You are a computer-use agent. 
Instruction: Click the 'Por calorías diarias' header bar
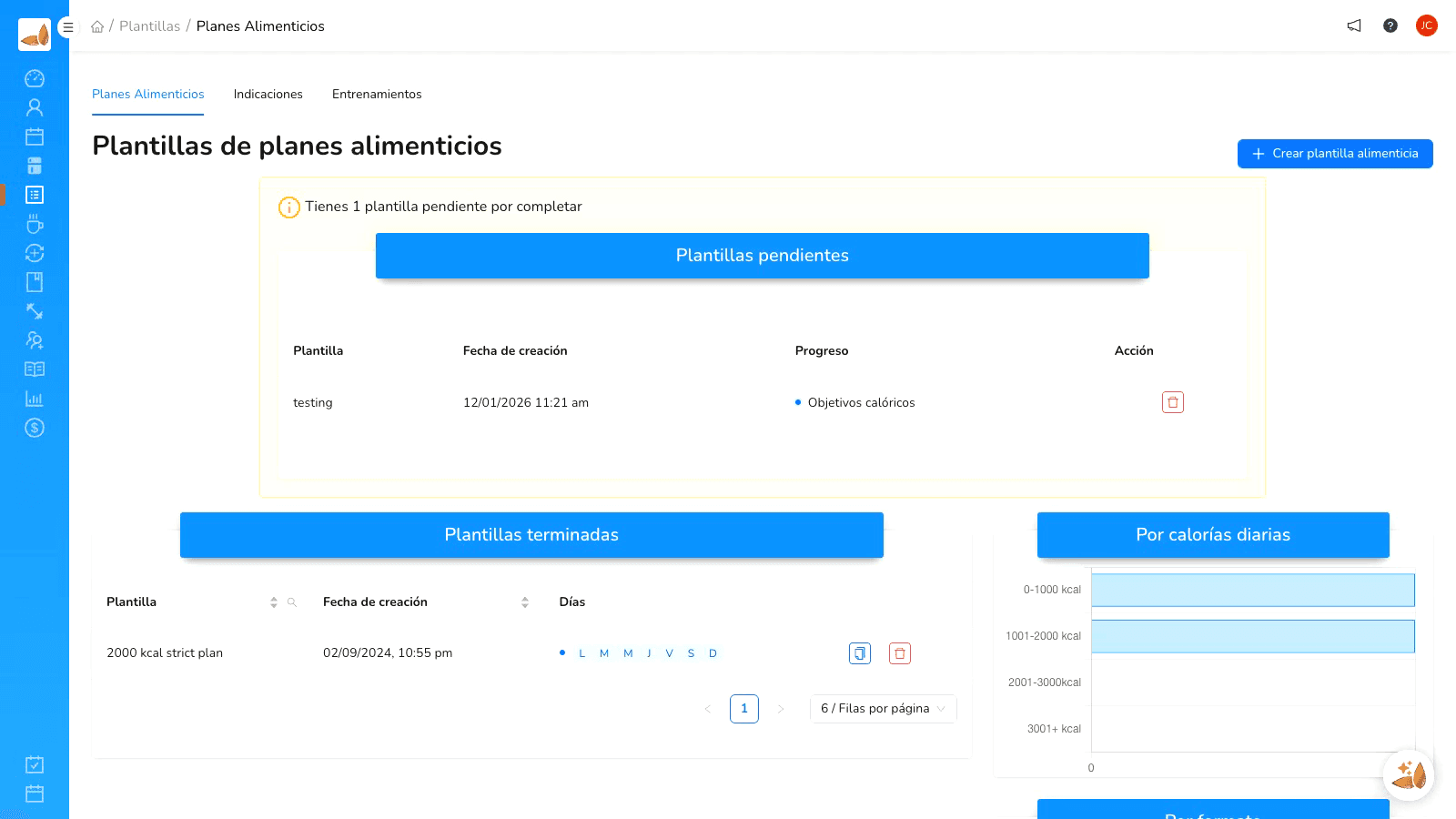[1213, 535]
